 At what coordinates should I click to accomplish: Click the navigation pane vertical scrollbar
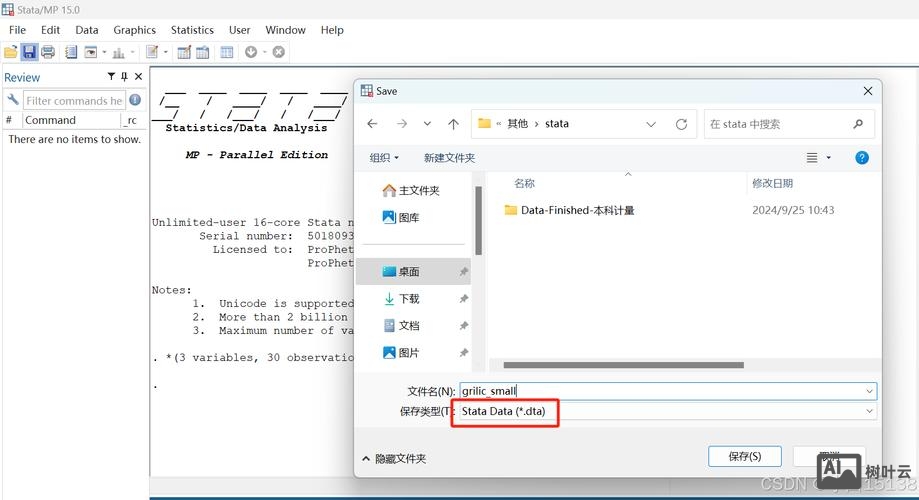(x=478, y=220)
